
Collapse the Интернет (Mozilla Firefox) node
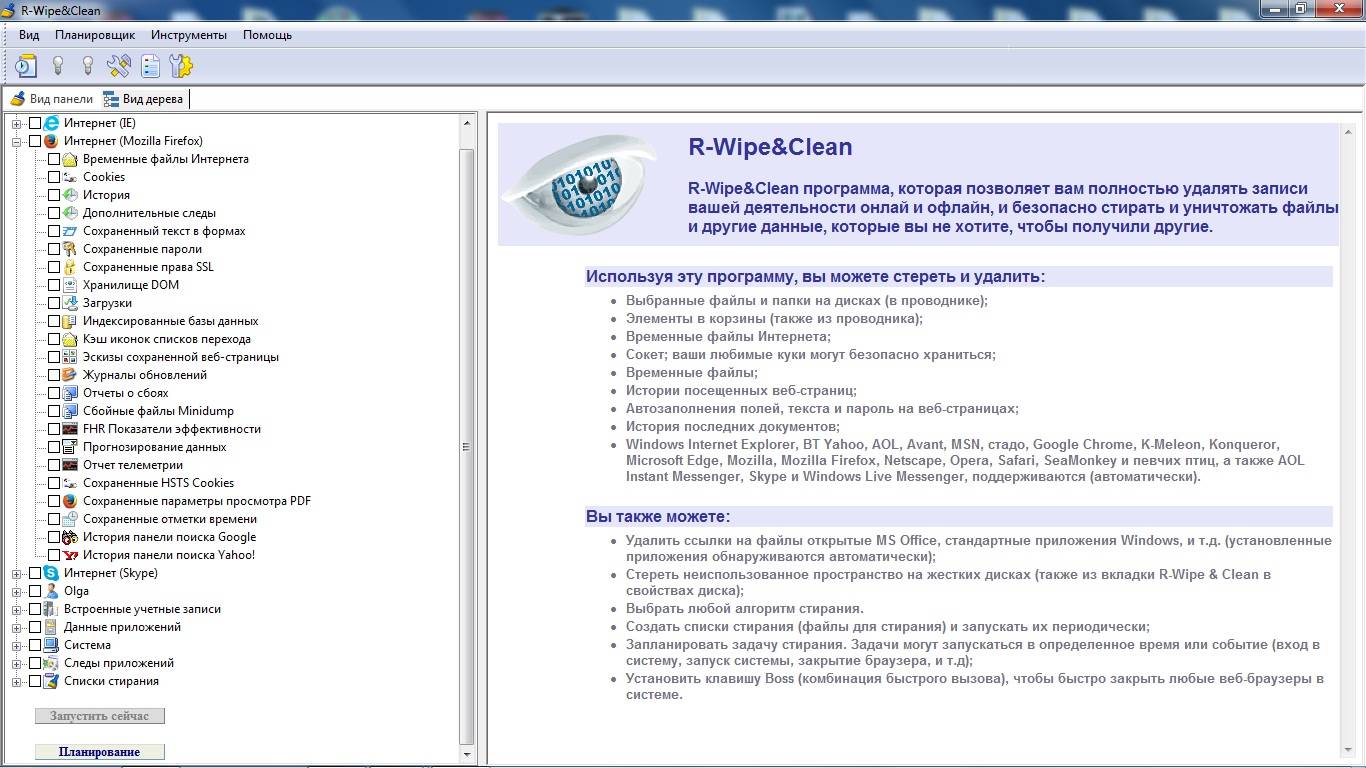point(16,141)
